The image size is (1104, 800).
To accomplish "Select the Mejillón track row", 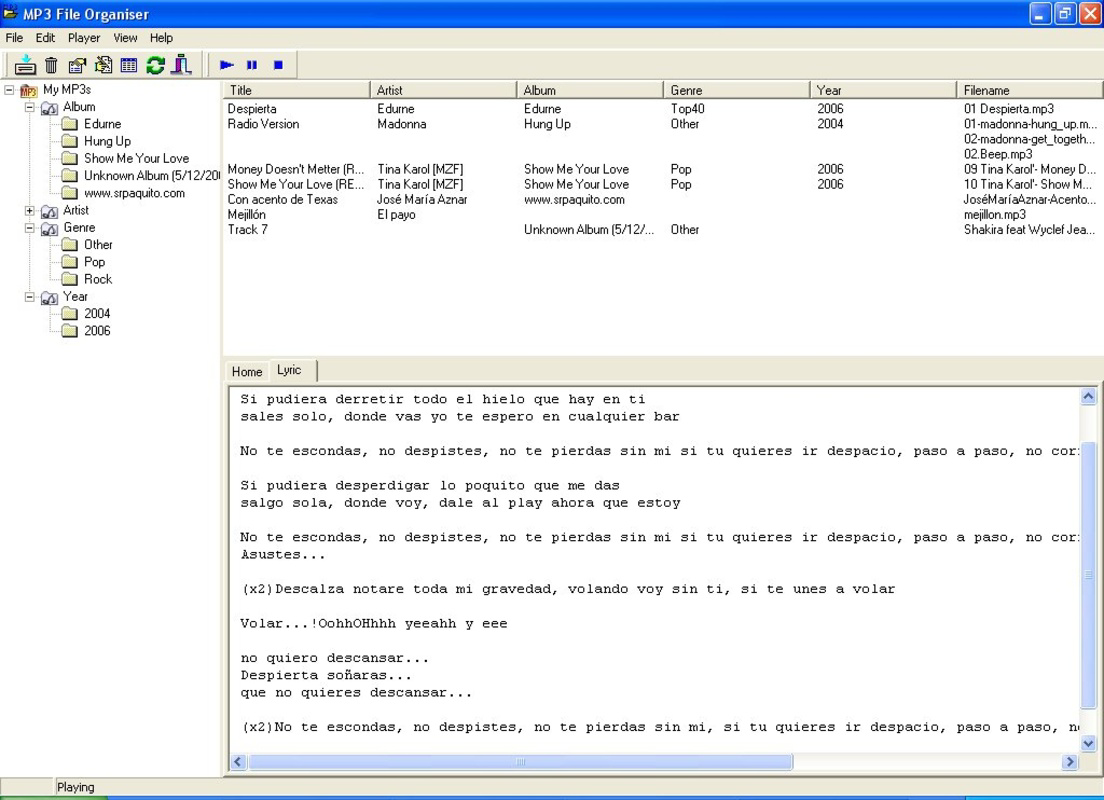I will click(662, 215).
